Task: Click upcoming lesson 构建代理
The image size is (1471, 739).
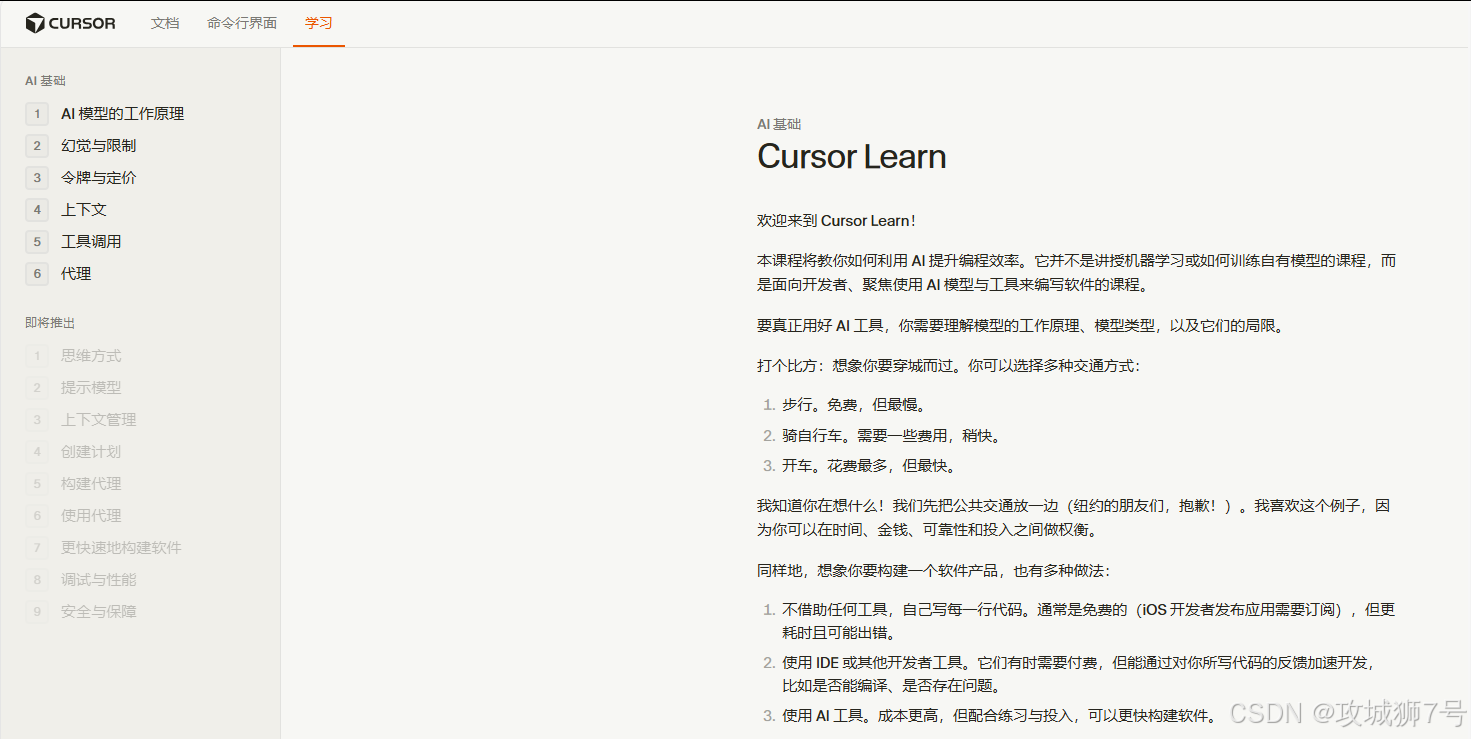Action: click(91, 484)
